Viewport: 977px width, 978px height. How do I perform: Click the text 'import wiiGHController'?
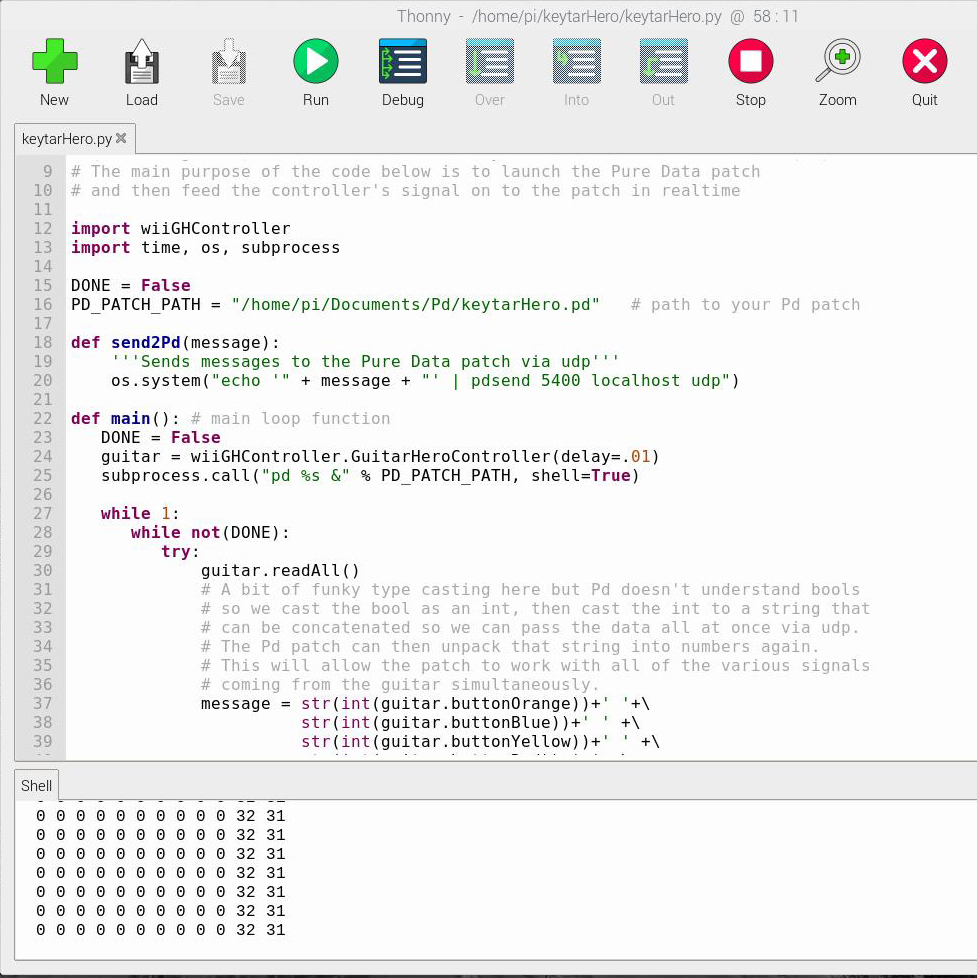coord(181,228)
